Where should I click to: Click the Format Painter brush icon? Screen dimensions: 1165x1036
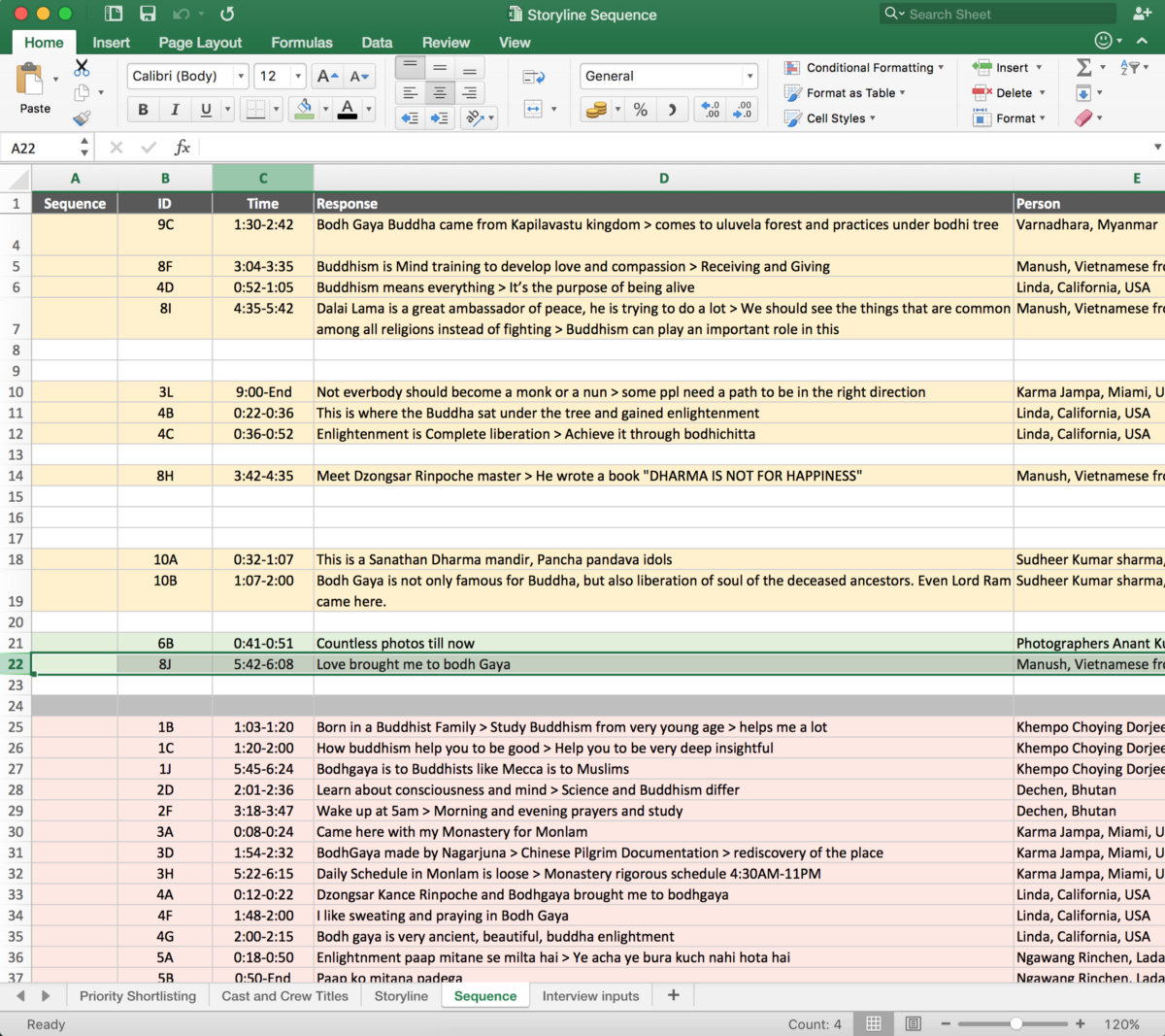(82, 117)
